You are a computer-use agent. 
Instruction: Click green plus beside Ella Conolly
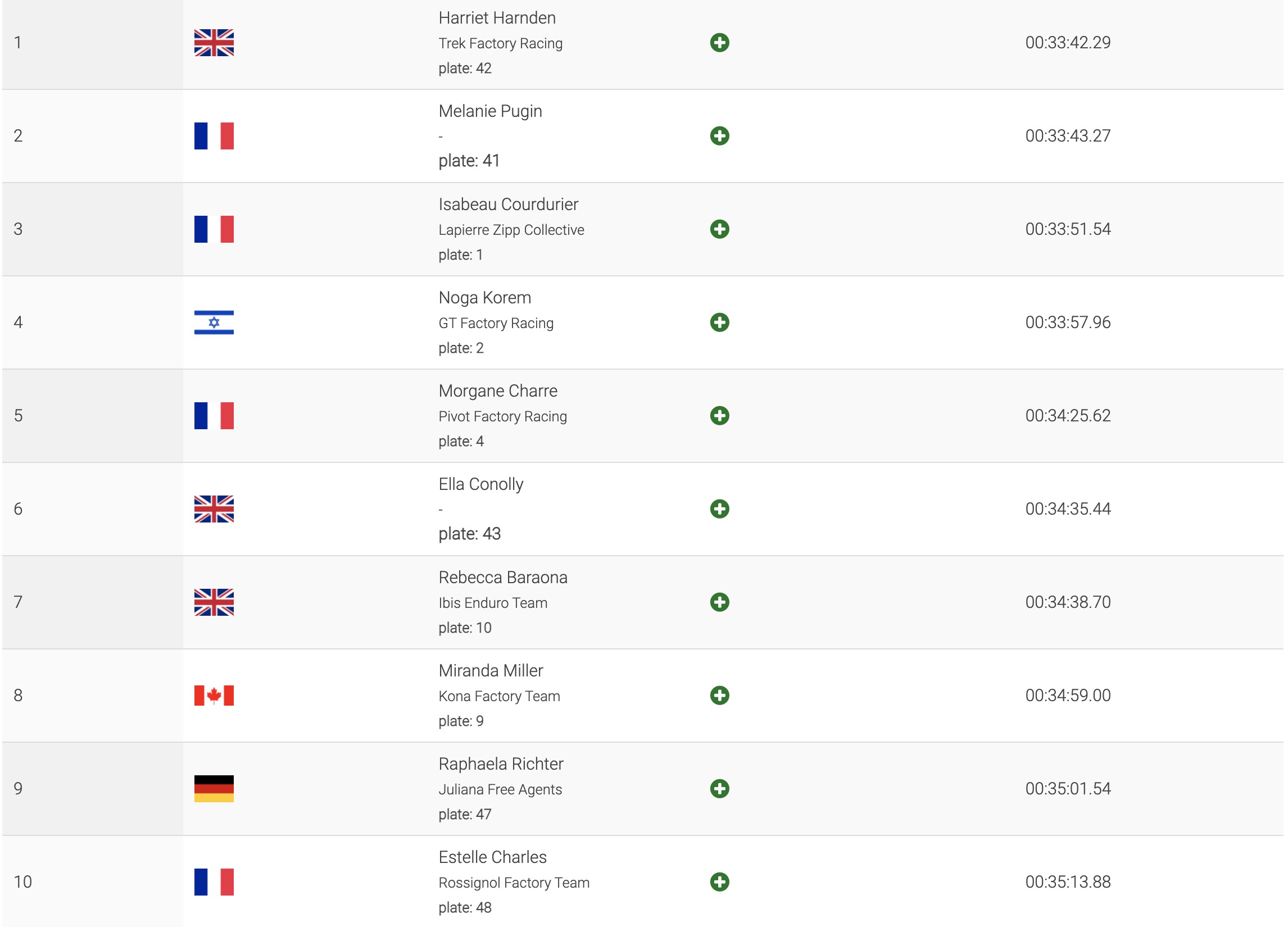pos(719,508)
